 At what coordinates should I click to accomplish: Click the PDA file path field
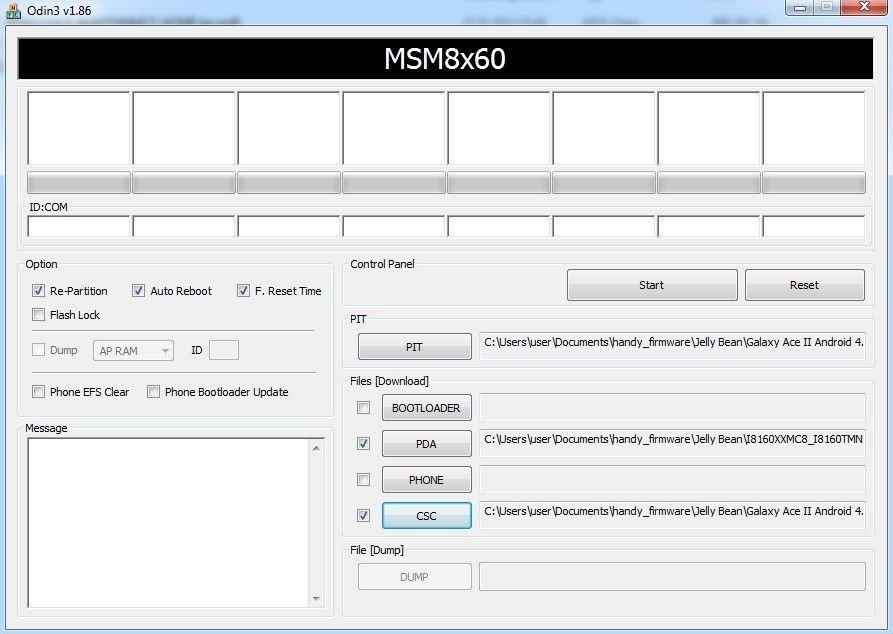tap(673, 443)
